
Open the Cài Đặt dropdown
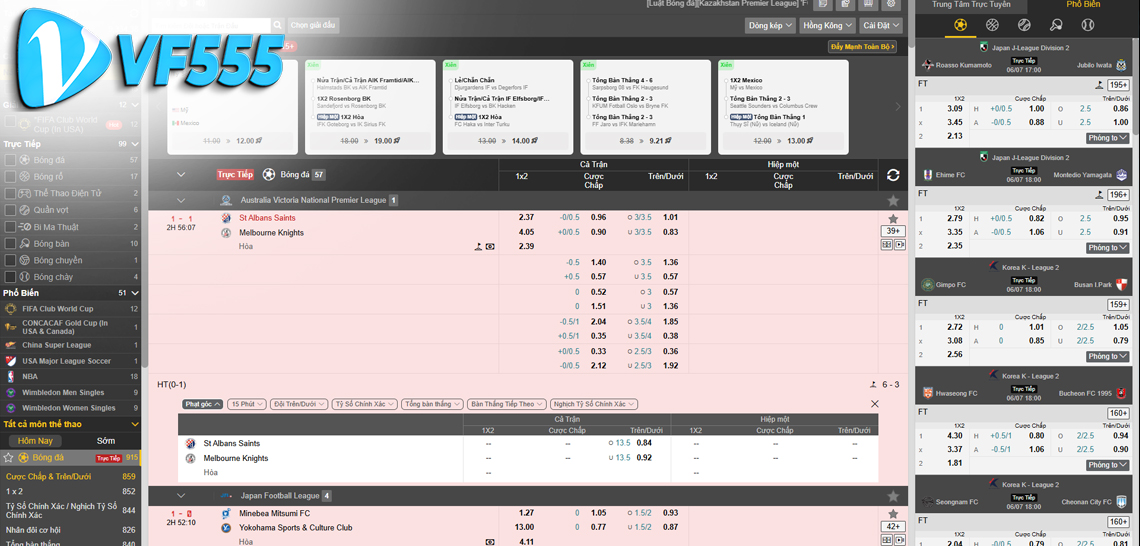[880, 25]
